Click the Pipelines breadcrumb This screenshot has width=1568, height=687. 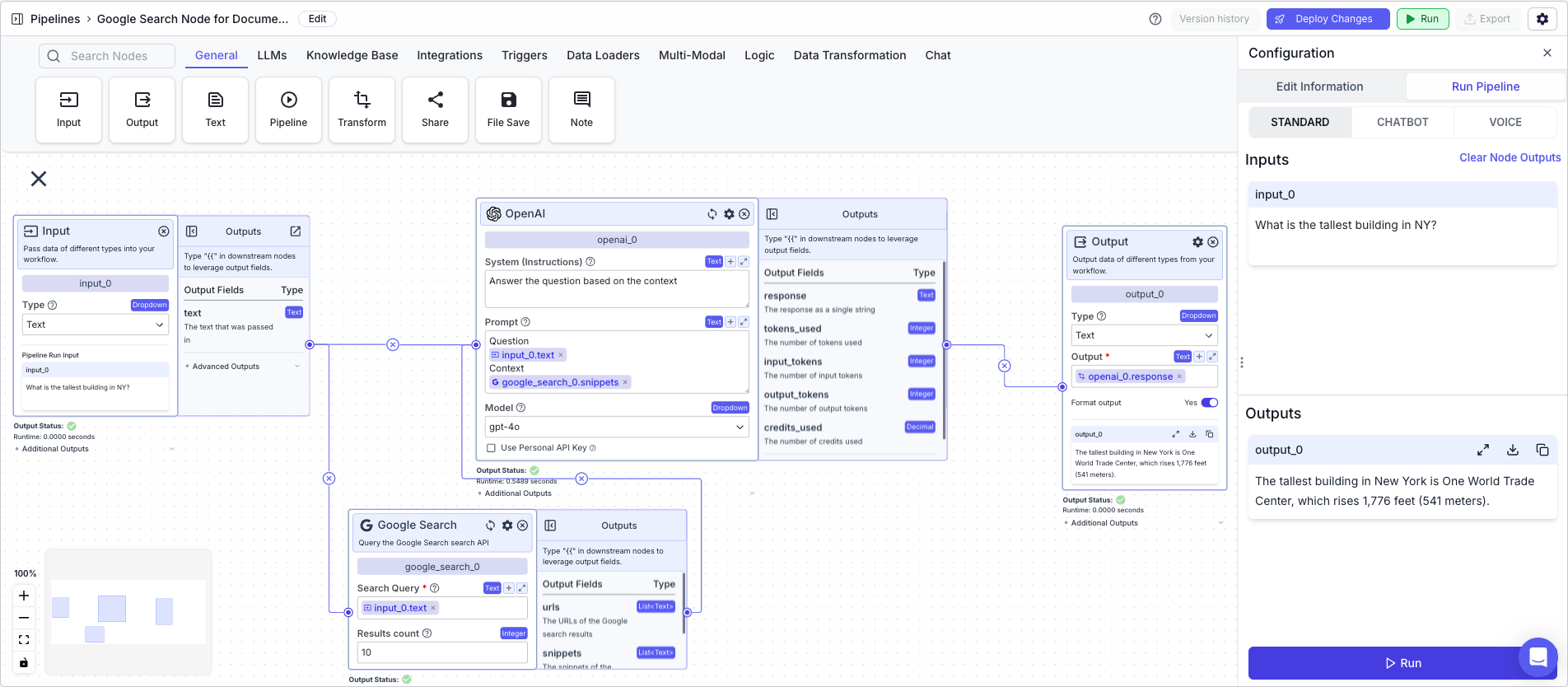55,19
